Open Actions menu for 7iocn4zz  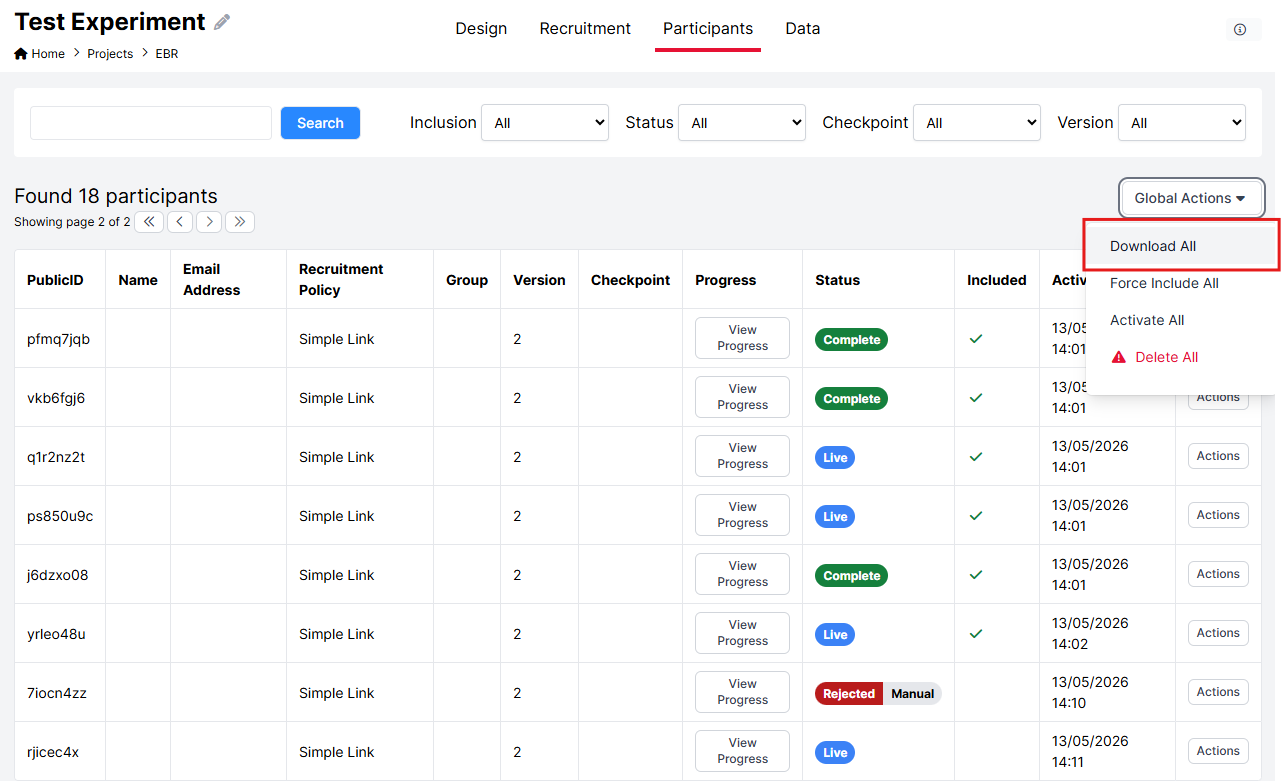(1218, 692)
